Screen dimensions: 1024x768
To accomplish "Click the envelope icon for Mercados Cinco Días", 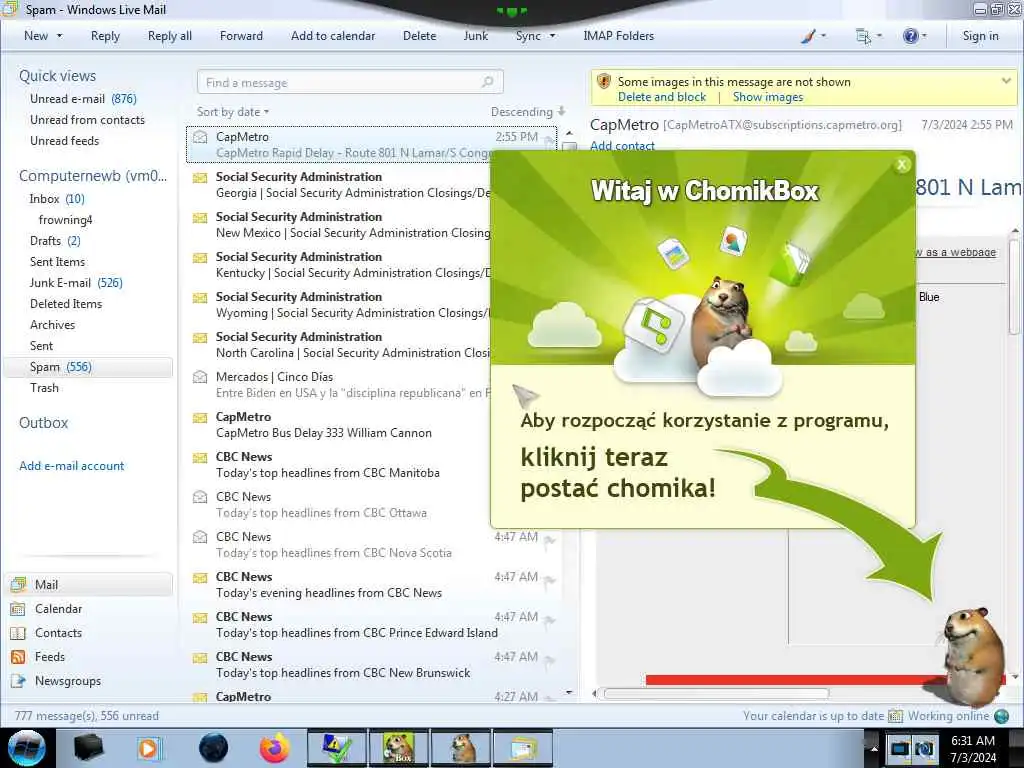I will click(x=200, y=377).
